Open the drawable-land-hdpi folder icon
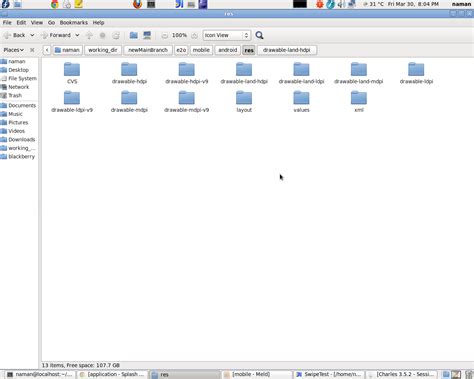474x379 pixels. (x=244, y=70)
